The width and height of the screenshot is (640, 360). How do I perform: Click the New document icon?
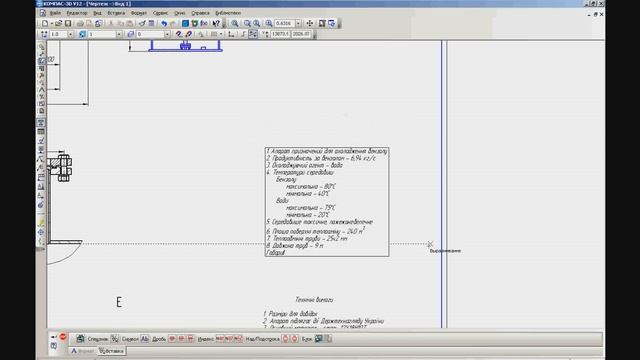pos(45,24)
